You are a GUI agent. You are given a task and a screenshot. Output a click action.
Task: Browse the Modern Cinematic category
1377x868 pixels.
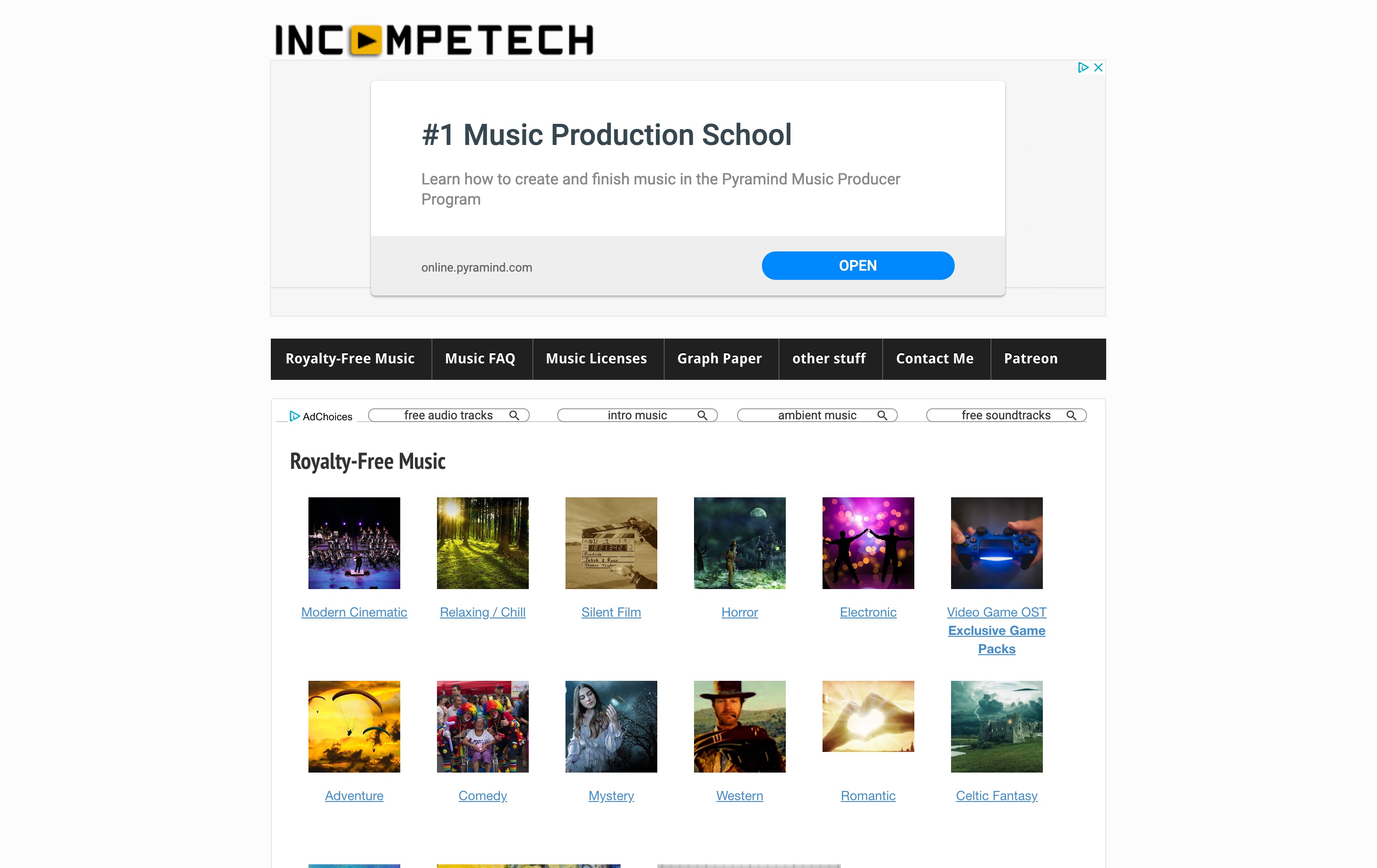pos(353,612)
